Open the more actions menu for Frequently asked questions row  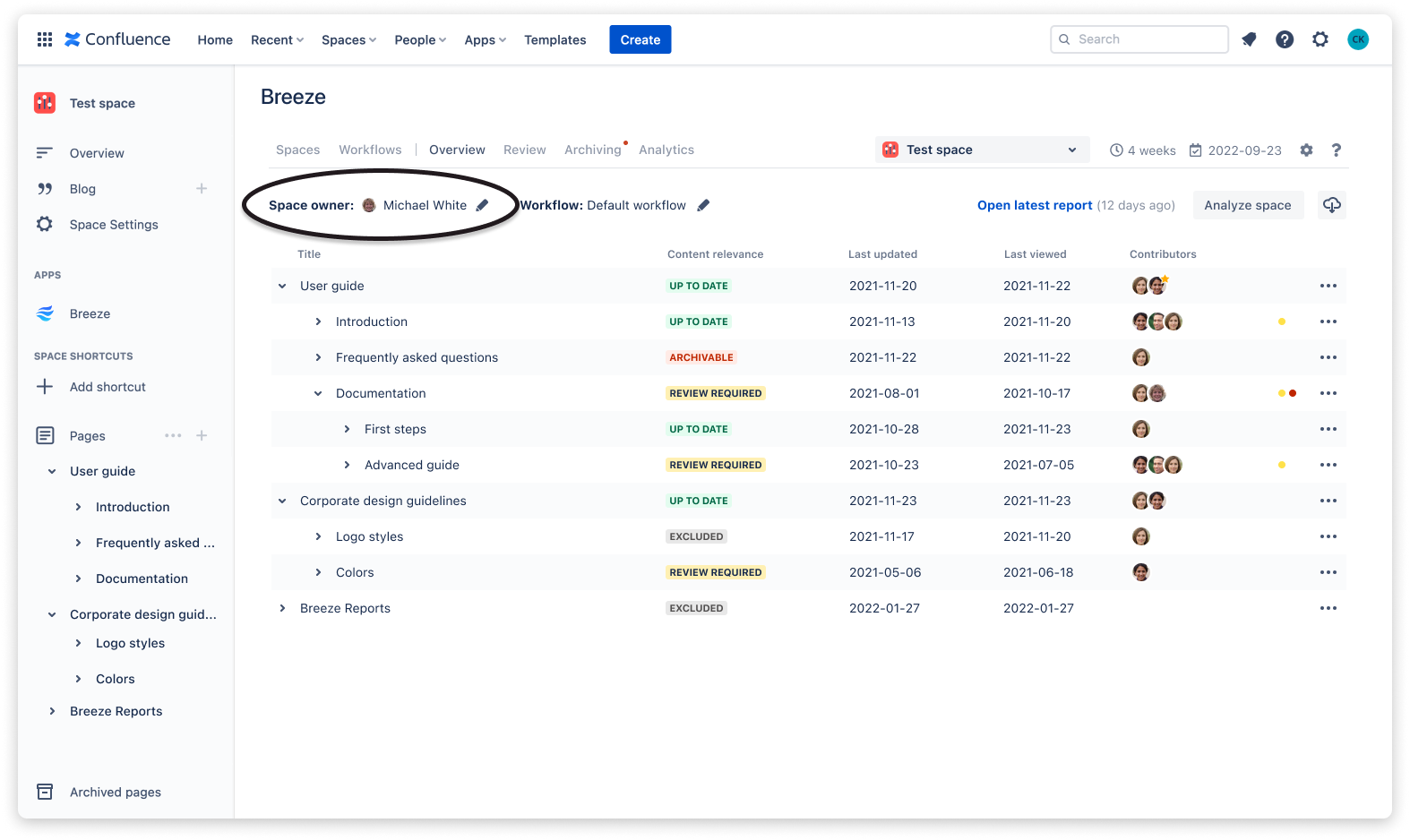[x=1328, y=357]
